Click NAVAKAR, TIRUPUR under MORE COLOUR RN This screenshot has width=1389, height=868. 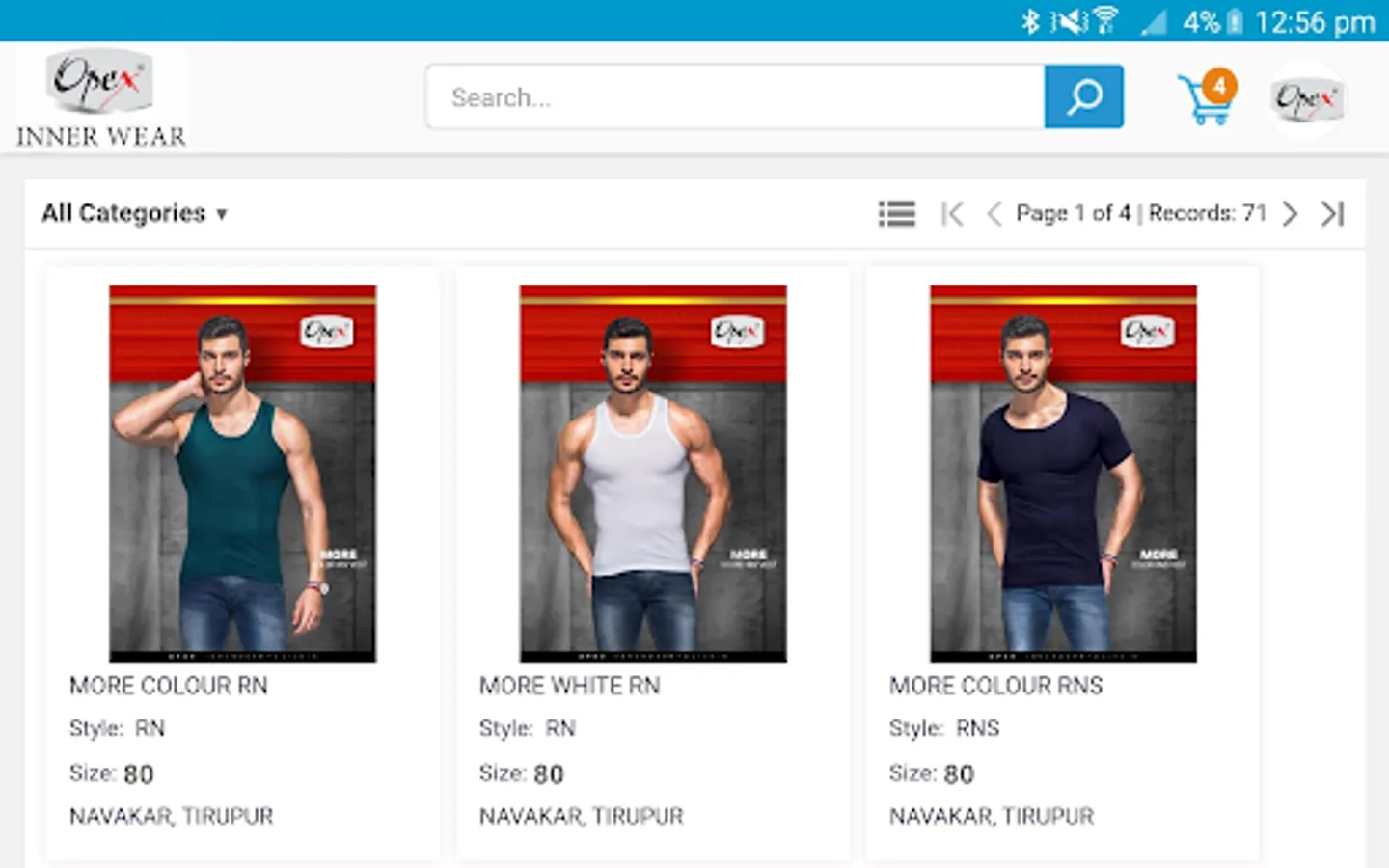[172, 817]
